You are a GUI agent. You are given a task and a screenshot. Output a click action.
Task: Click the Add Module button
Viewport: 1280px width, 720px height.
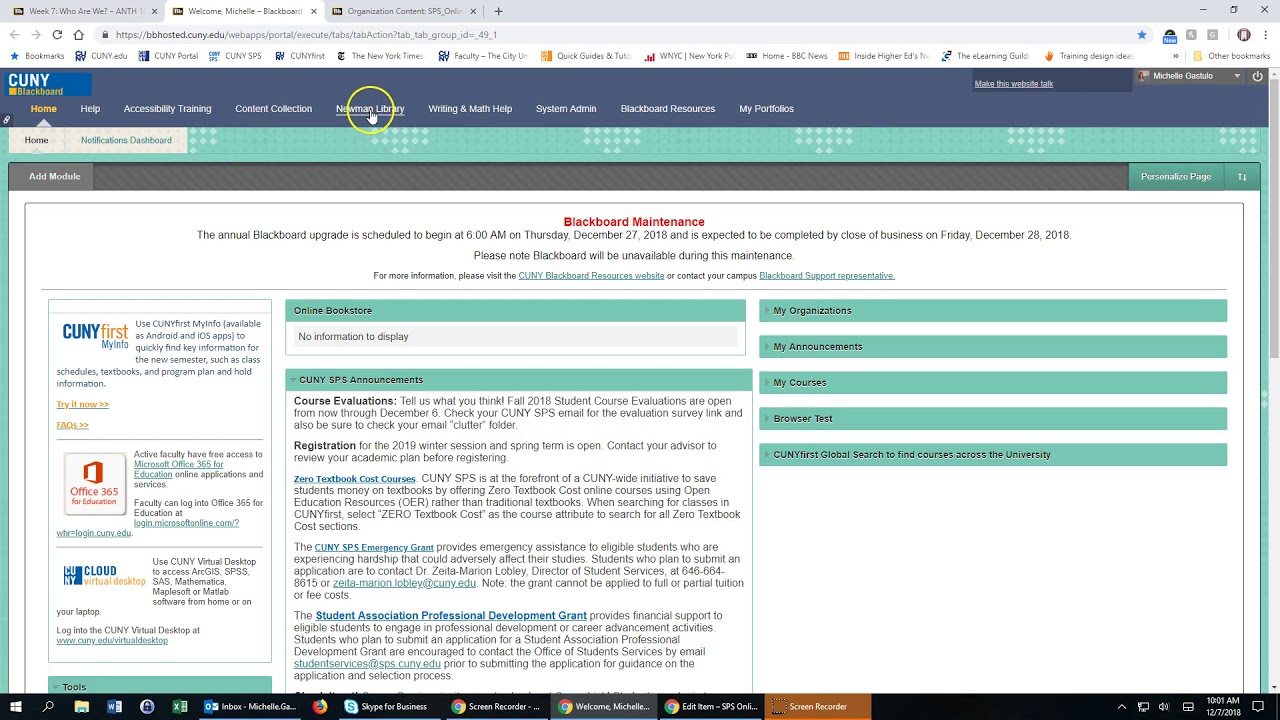[x=54, y=177]
